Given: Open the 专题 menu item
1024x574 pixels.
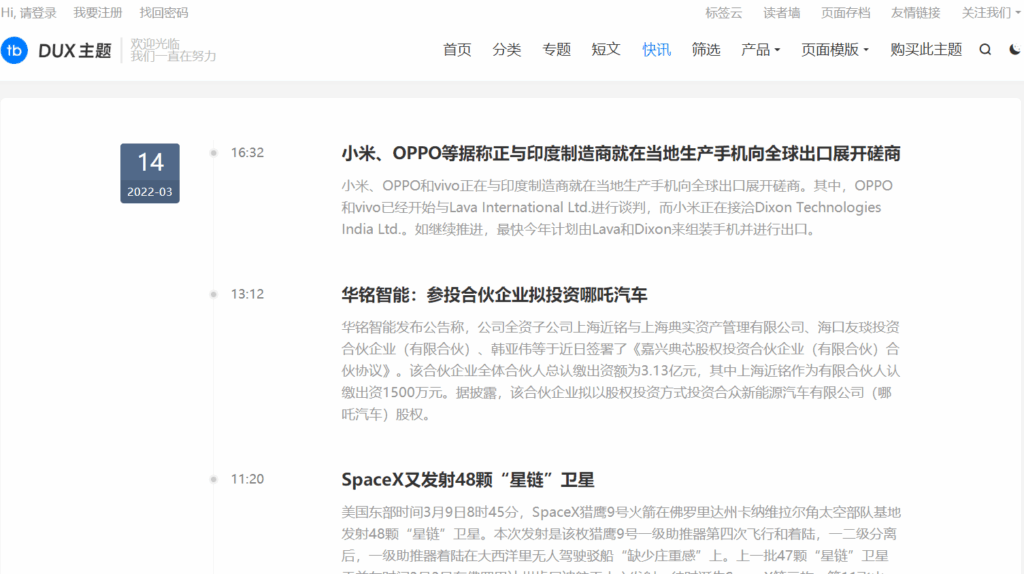Looking at the screenshot, I should click(556, 50).
